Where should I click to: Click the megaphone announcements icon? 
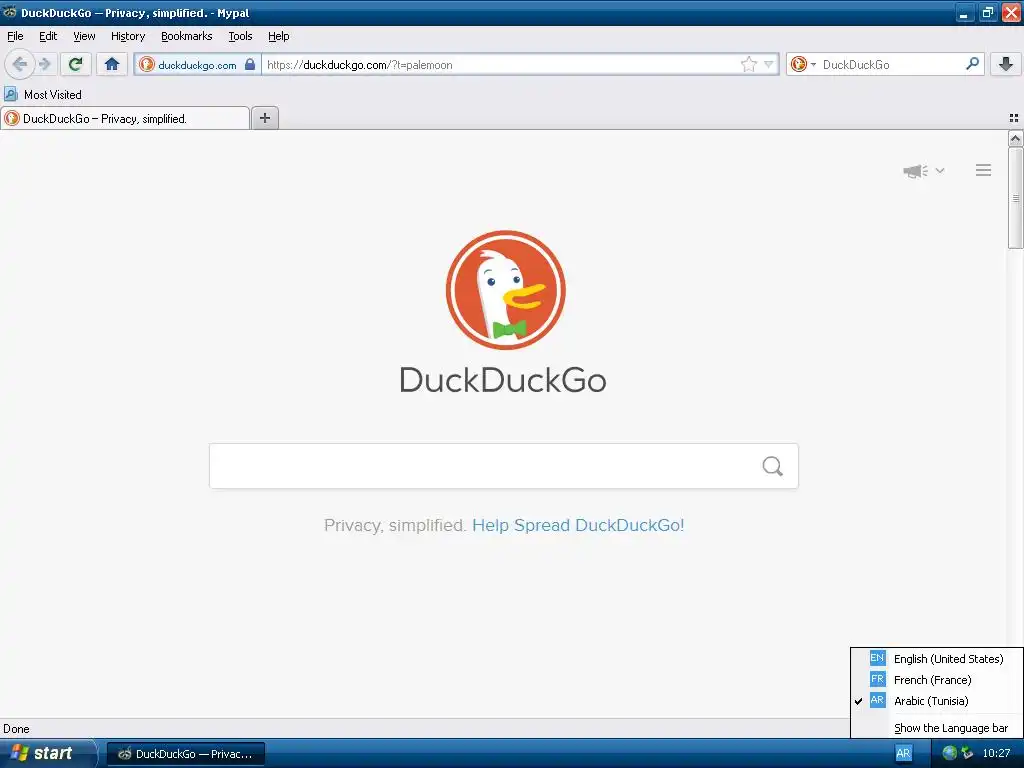915,171
